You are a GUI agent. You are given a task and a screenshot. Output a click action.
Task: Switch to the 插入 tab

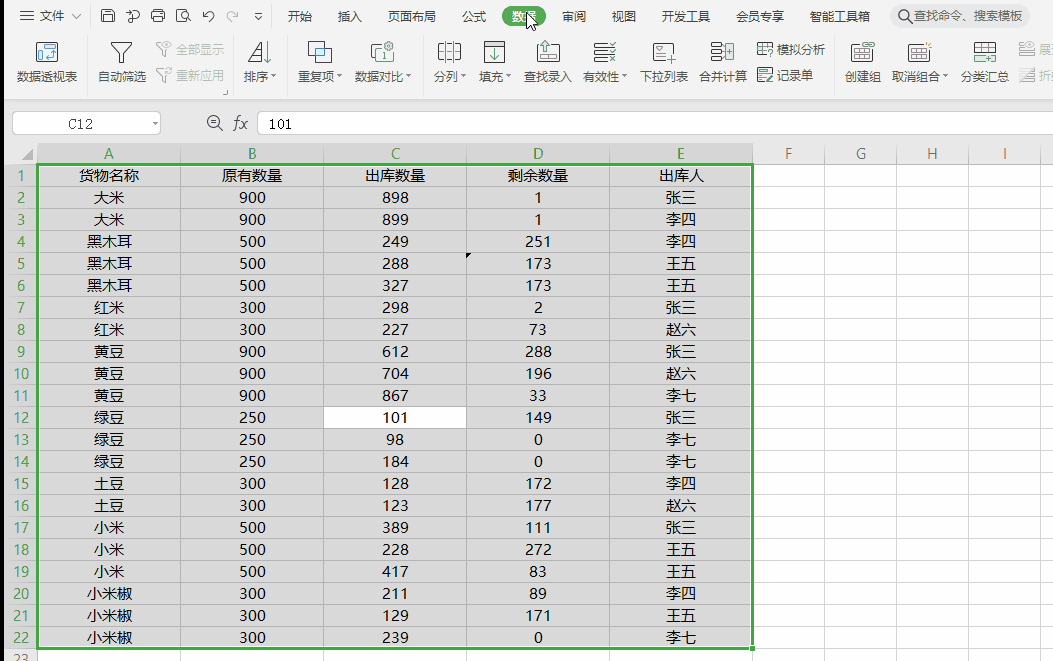click(x=349, y=16)
